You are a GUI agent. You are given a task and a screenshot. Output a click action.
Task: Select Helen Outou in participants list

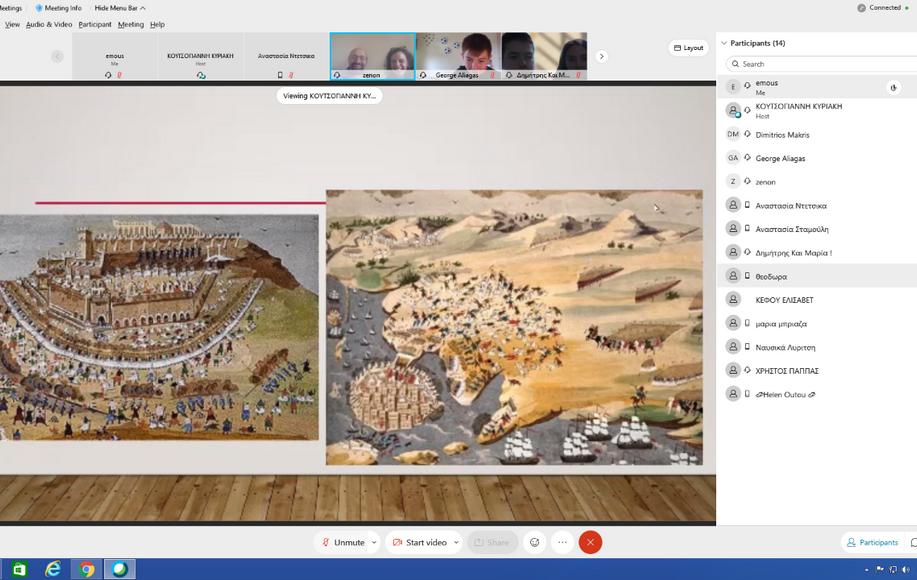tap(816, 394)
